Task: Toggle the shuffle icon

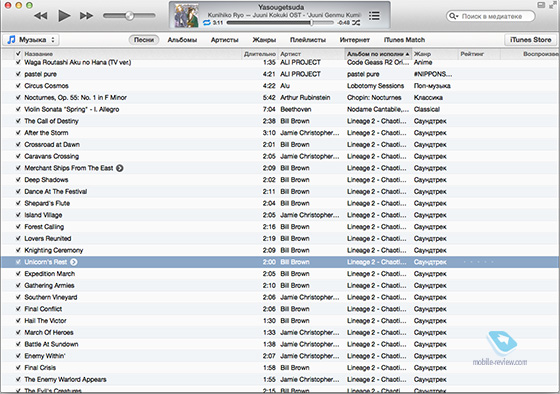Action: [356, 23]
